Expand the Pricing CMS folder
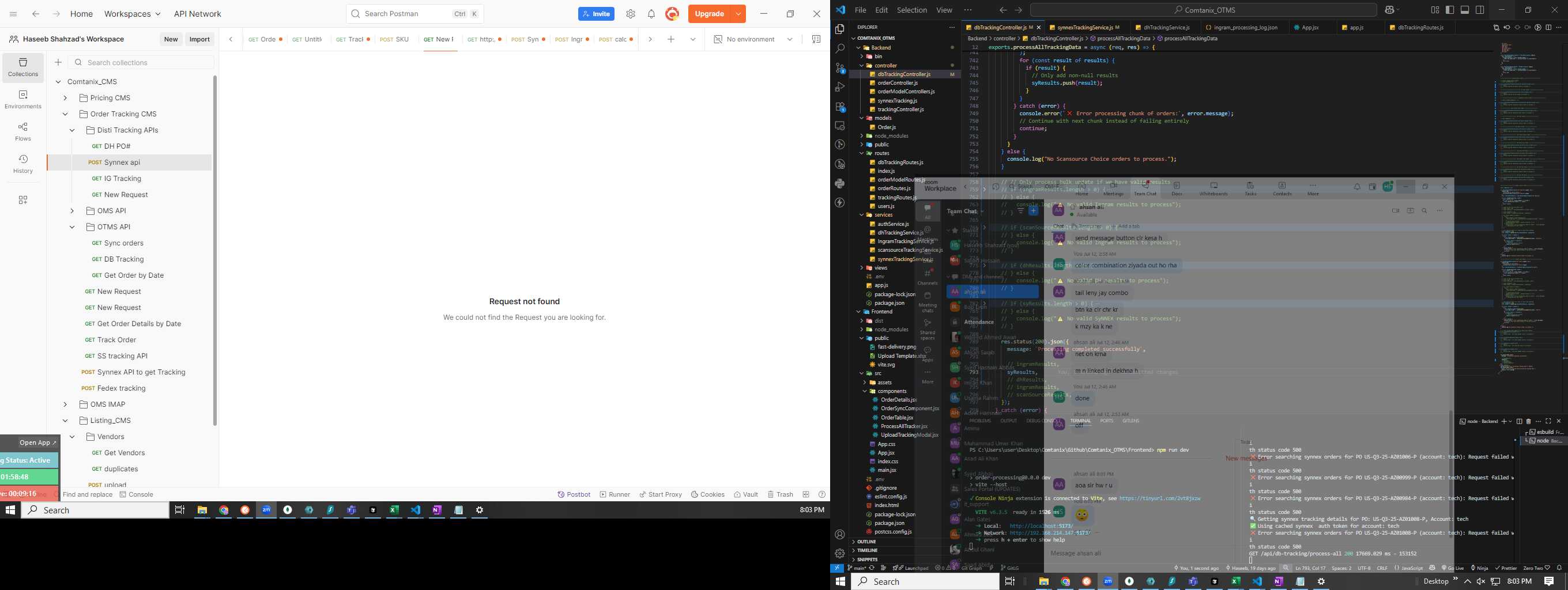1568x590 pixels. click(x=65, y=98)
